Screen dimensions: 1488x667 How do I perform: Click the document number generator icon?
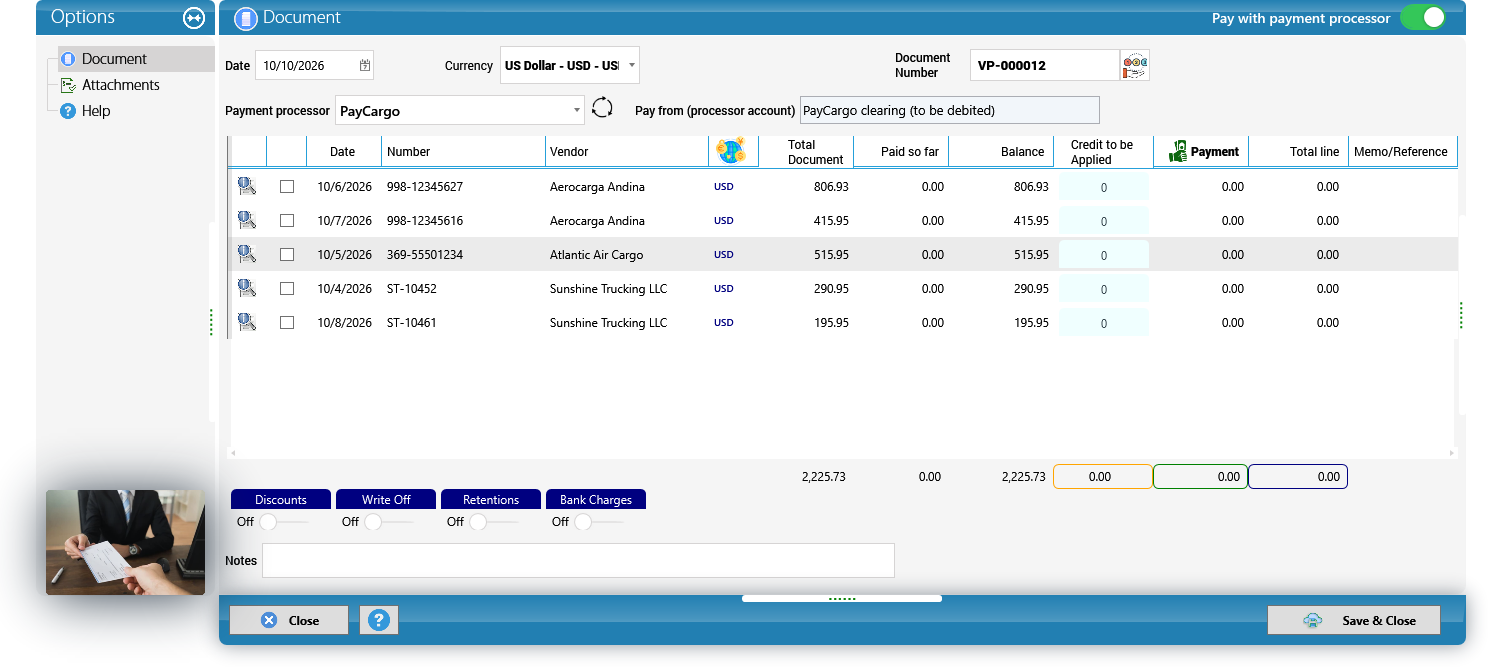(x=1135, y=66)
